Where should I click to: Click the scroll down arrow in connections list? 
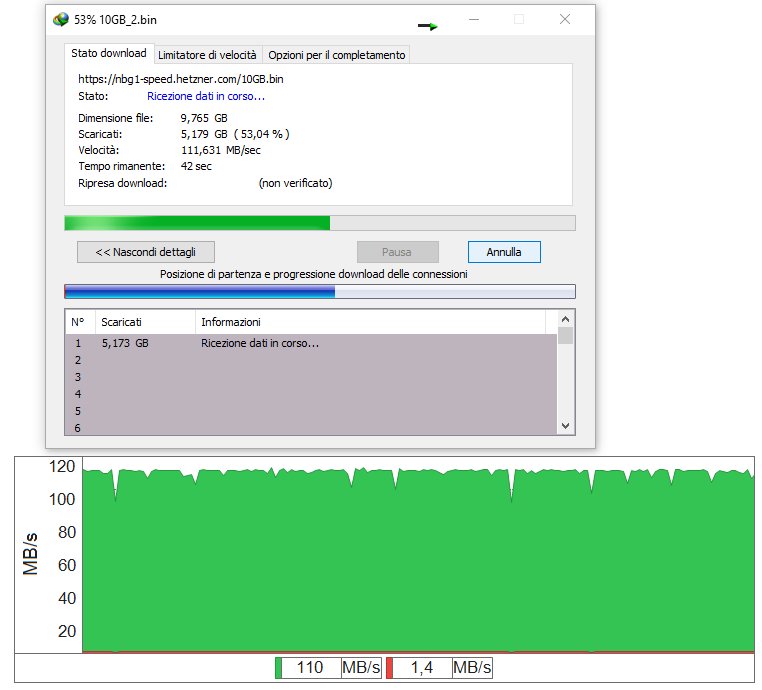[x=565, y=426]
